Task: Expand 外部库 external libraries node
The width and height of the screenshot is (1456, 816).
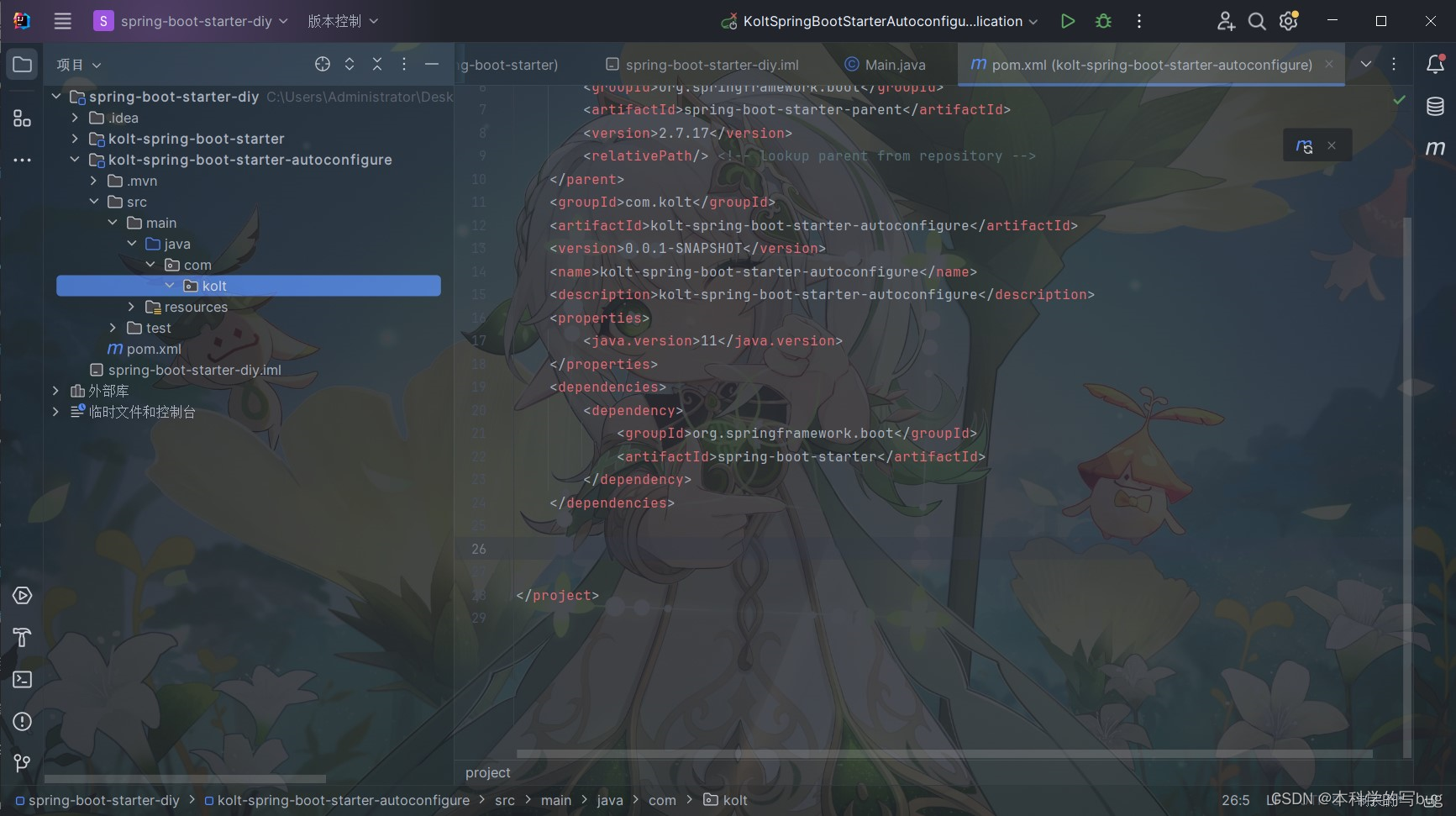Action: pyautogui.click(x=56, y=391)
